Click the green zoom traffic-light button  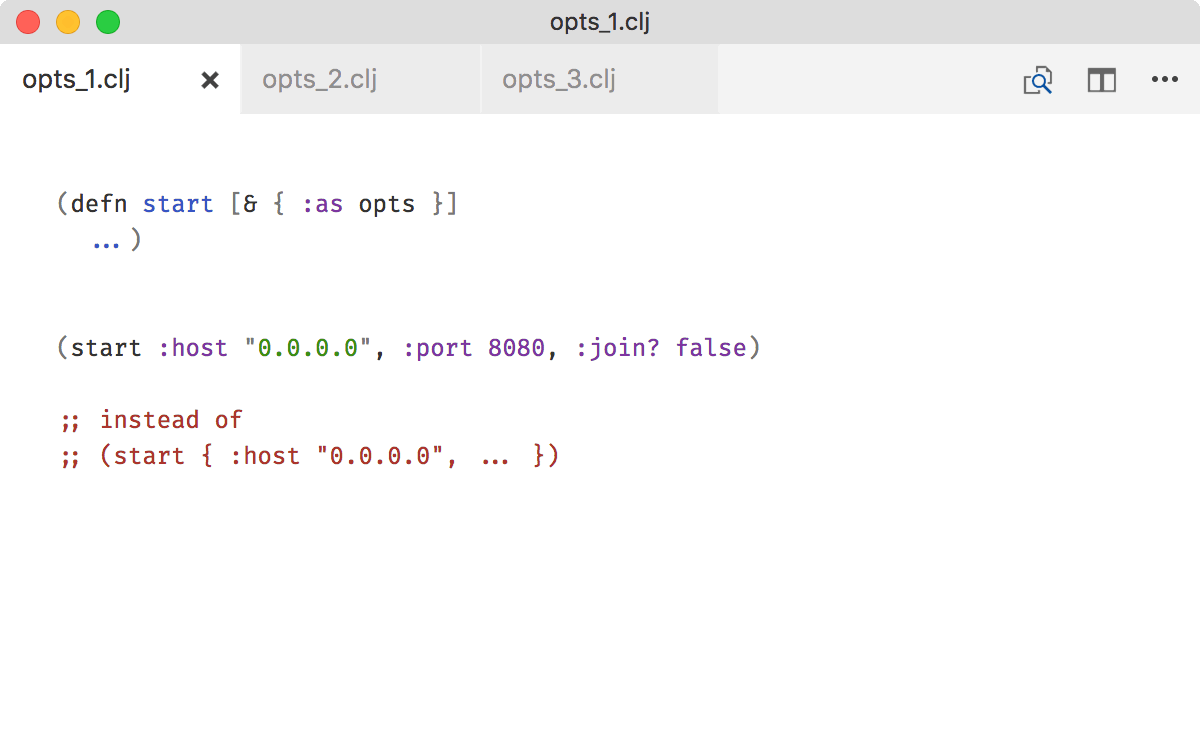(x=108, y=21)
